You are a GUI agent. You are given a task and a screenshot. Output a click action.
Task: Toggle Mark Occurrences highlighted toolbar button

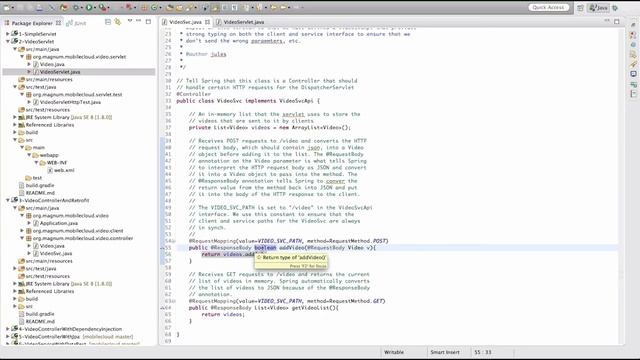click(215, 7)
